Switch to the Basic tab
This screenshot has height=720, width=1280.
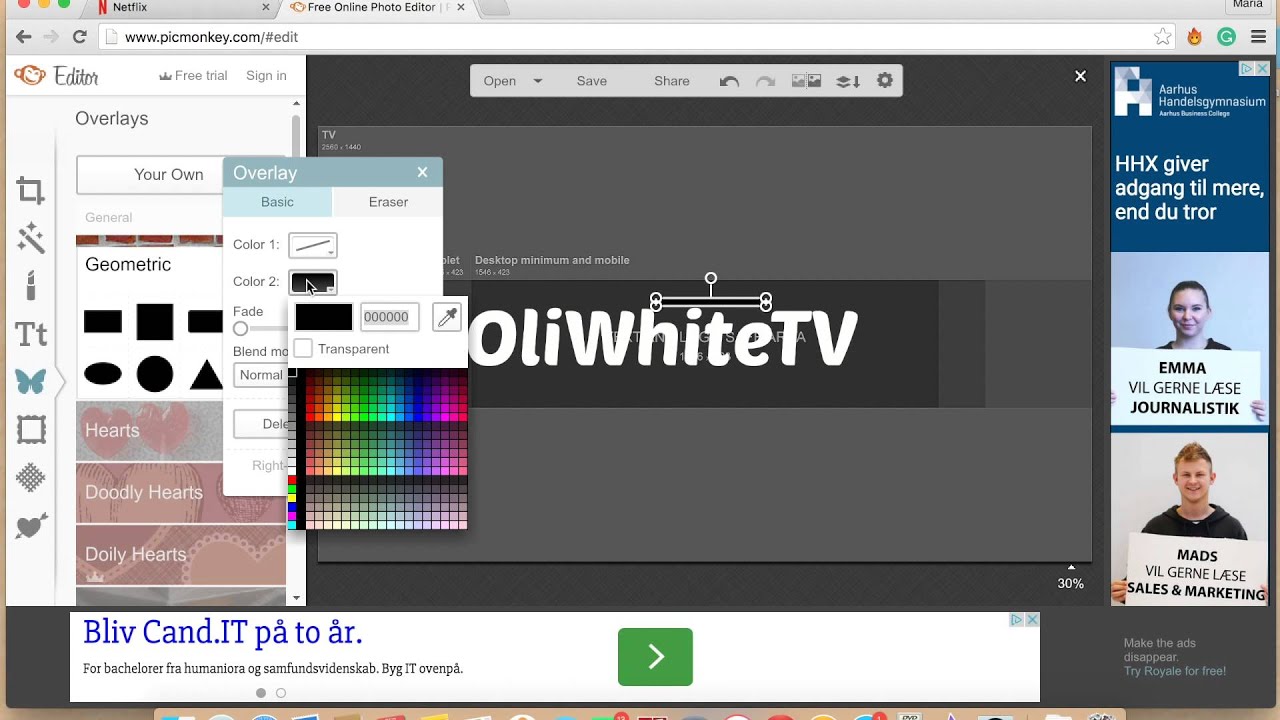pos(277,202)
